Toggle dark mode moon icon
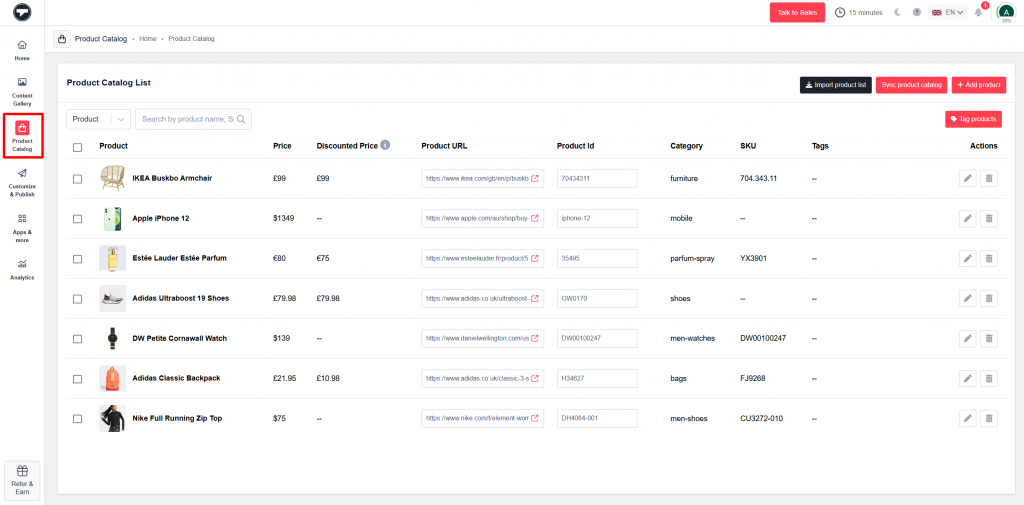 898,12
